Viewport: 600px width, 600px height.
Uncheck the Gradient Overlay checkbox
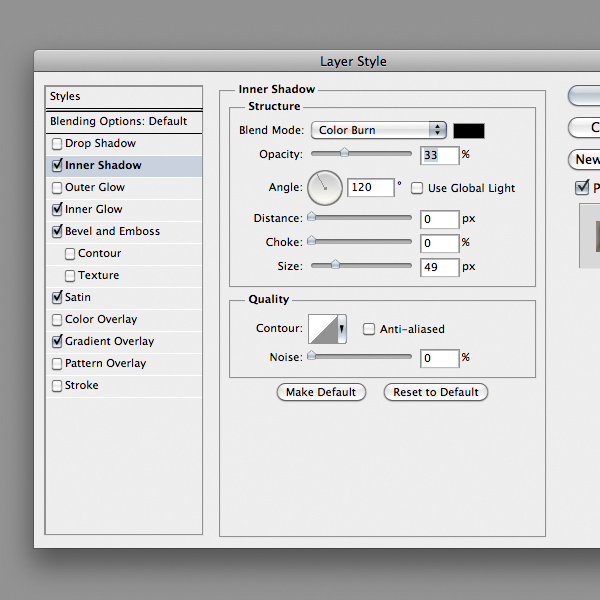pos(57,341)
